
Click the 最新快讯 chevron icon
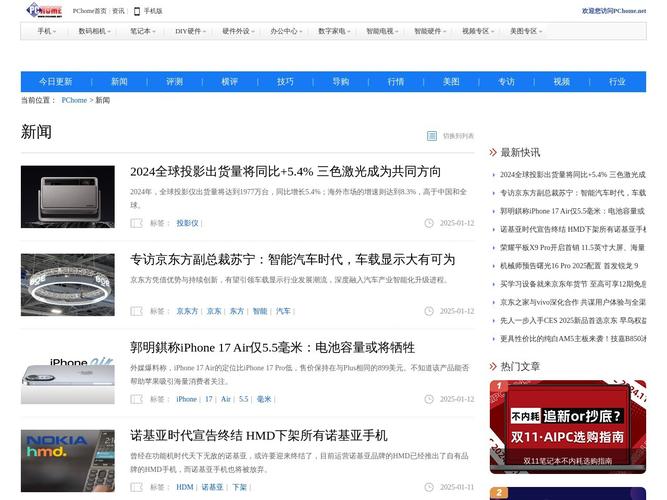[x=493, y=152]
